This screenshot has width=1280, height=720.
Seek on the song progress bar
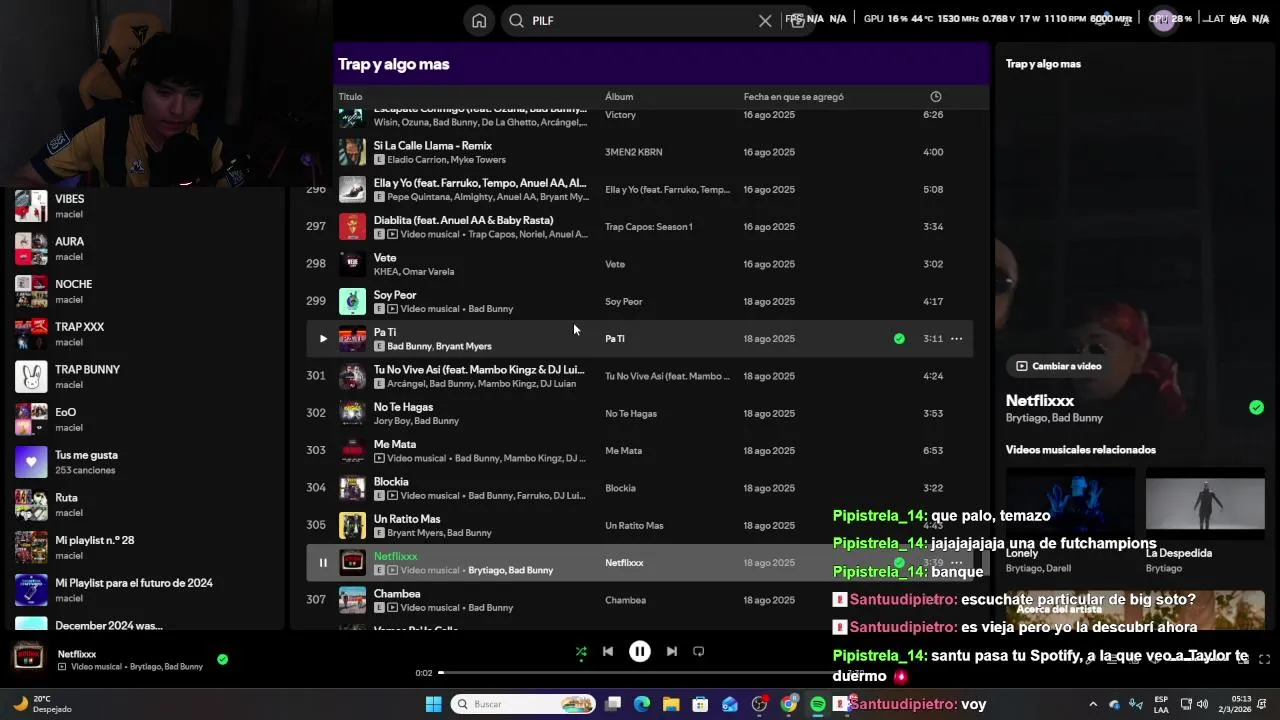click(640, 673)
